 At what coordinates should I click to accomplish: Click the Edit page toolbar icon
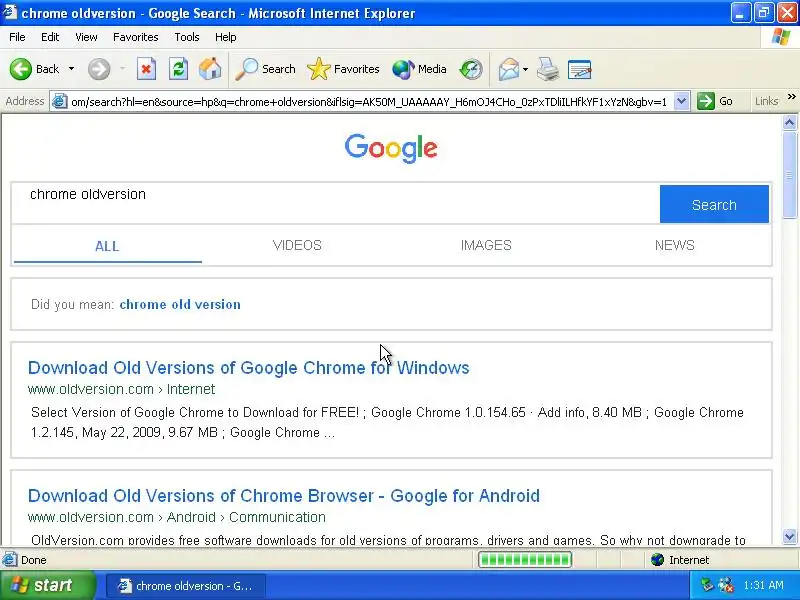coord(580,69)
